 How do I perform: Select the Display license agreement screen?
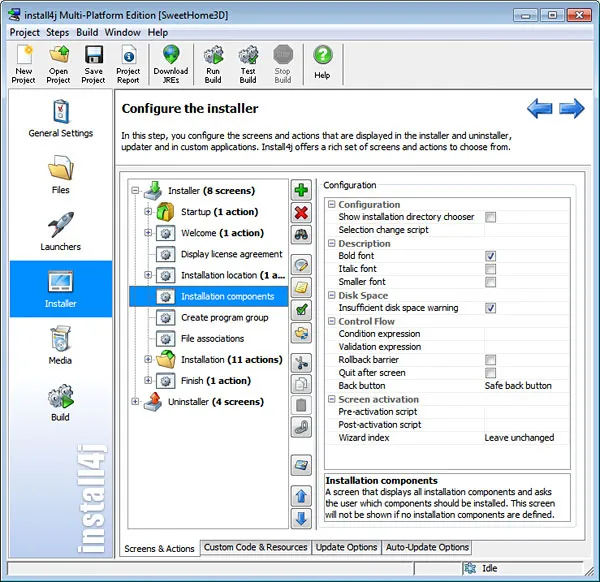[232, 254]
